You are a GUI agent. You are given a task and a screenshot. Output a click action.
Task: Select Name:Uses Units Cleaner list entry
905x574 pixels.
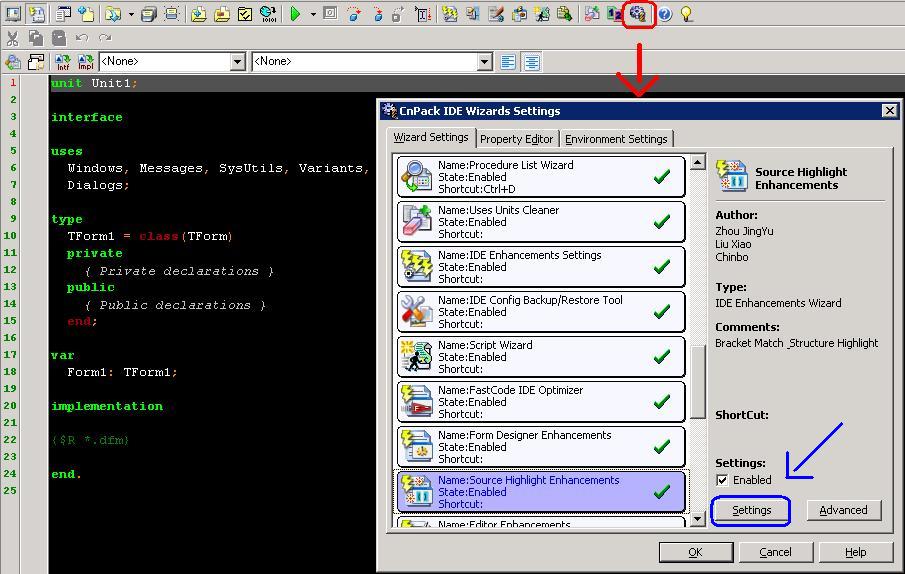tap(541, 222)
